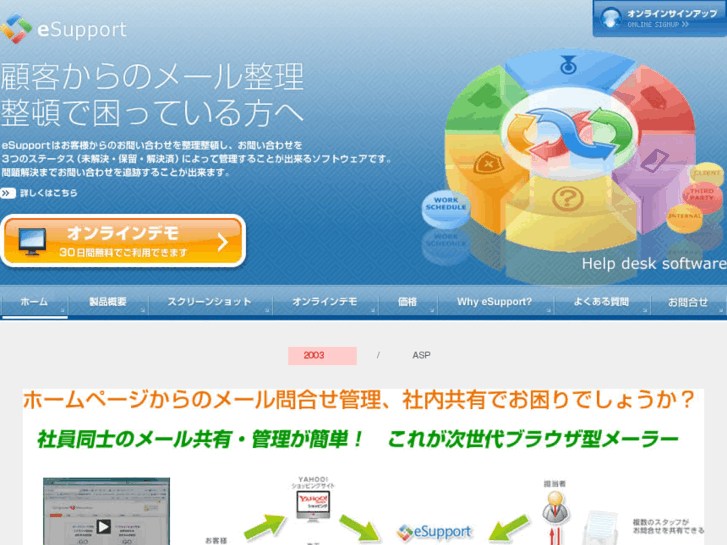This screenshot has width=727, height=545.
Task: Play the video thumbnail
Action: pyautogui.click(x=103, y=527)
